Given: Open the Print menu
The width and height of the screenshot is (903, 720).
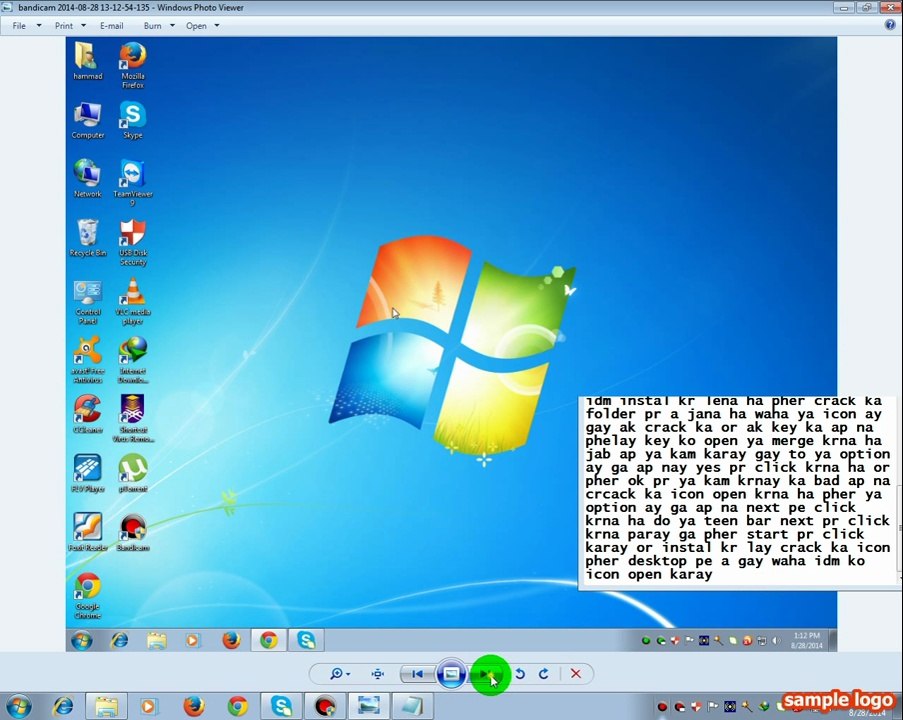Looking at the screenshot, I should [x=63, y=26].
